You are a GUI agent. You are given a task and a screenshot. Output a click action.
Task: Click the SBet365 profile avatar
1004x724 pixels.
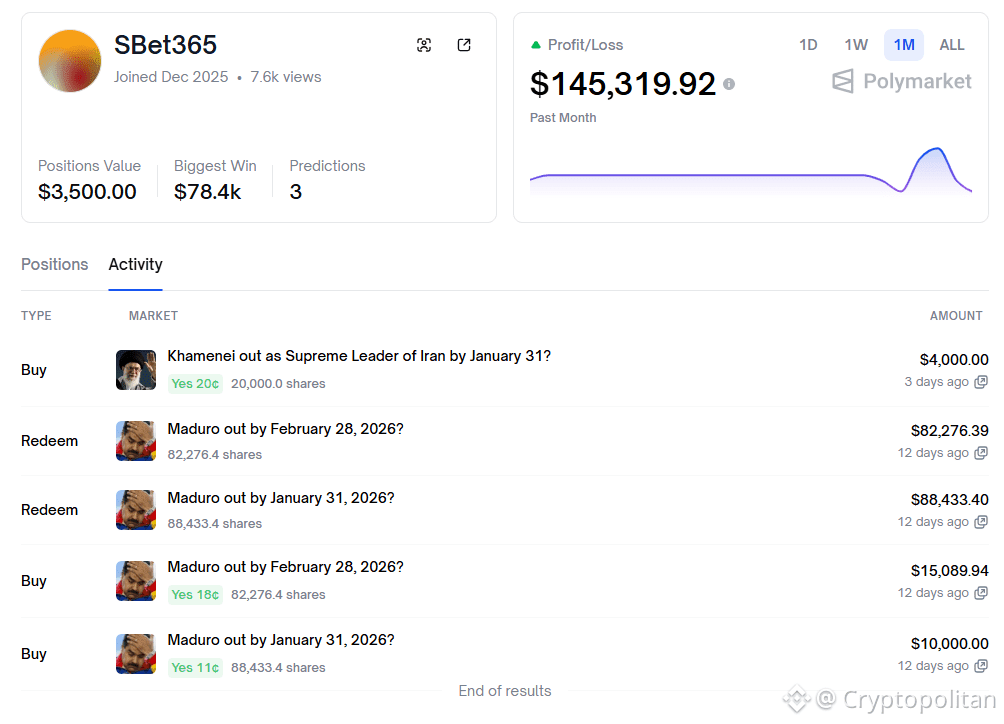[x=70, y=61]
